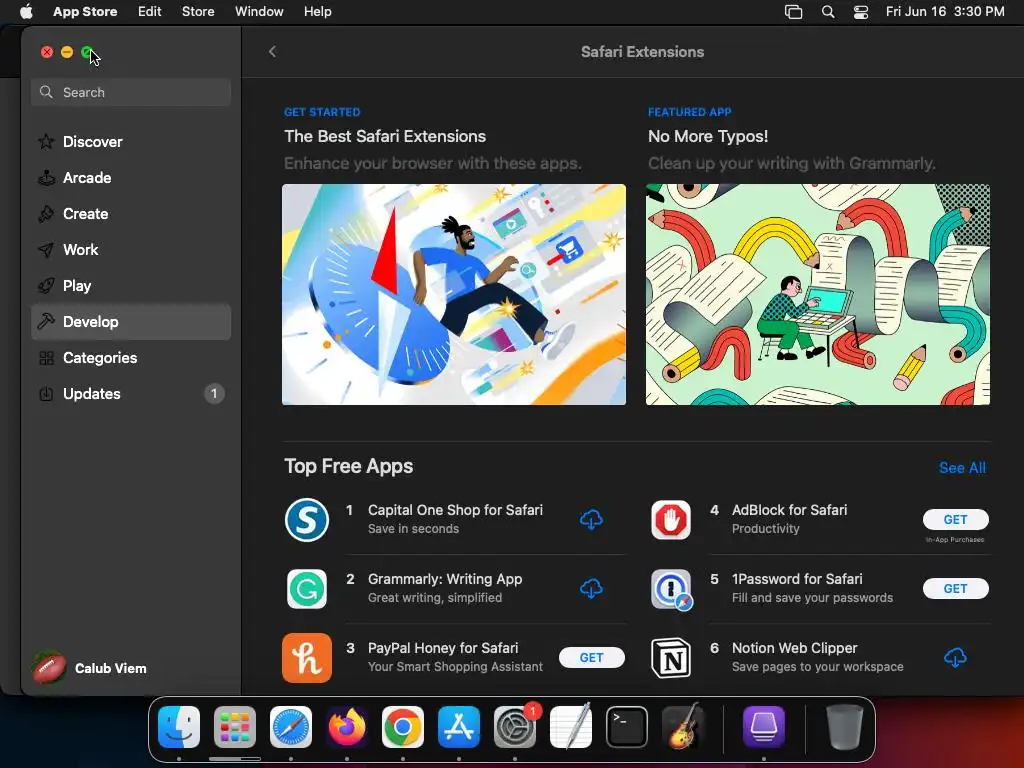Screen dimensions: 1024x768
Task: See All Top Free Apps
Action: pos(962,468)
